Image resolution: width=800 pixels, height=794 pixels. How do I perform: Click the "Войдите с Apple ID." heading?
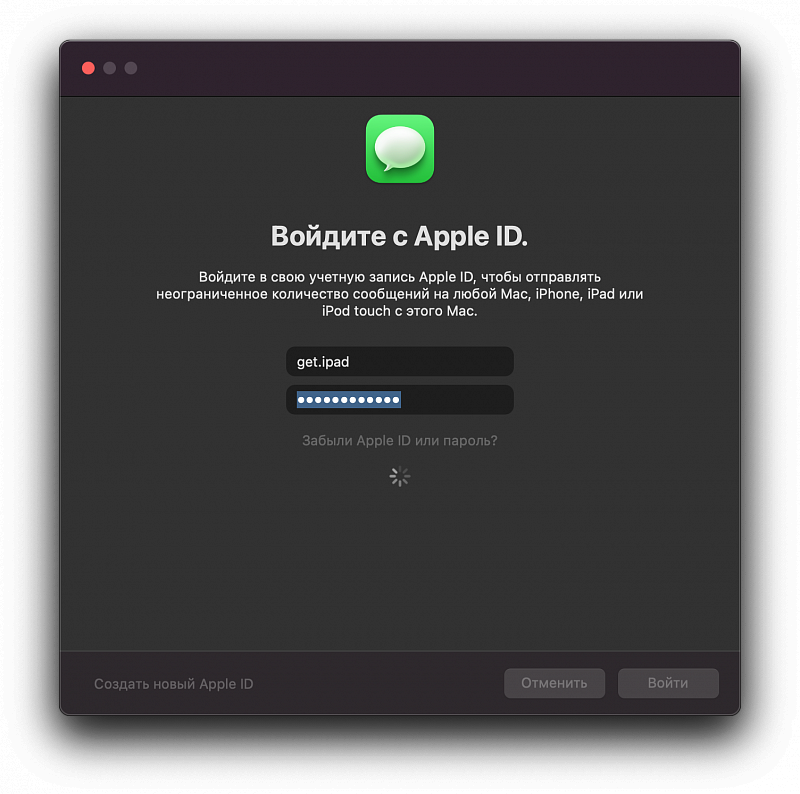point(399,236)
